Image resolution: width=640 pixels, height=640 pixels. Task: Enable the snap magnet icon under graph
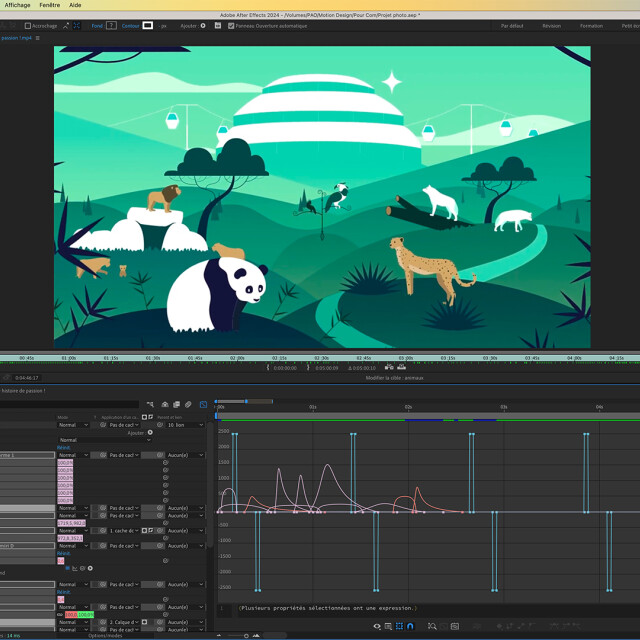pyautogui.click(x=410, y=626)
